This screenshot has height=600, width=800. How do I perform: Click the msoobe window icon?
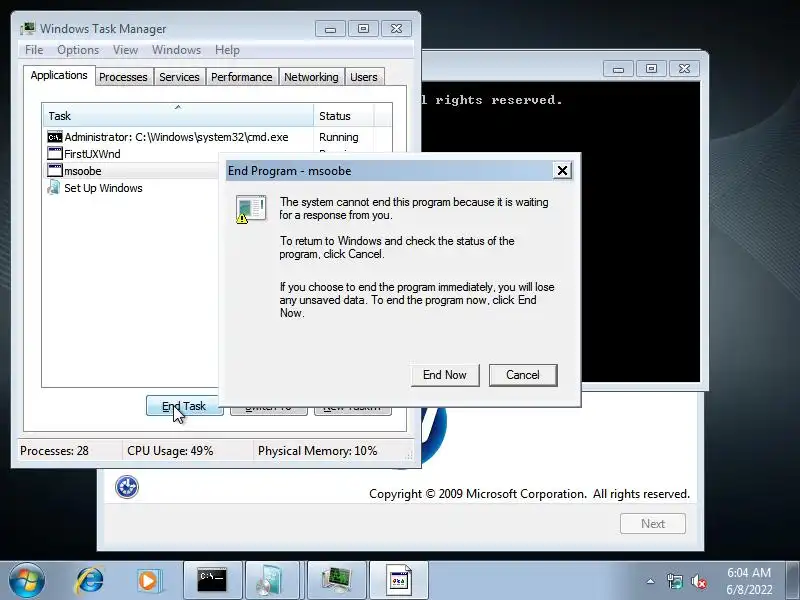[x=55, y=170]
